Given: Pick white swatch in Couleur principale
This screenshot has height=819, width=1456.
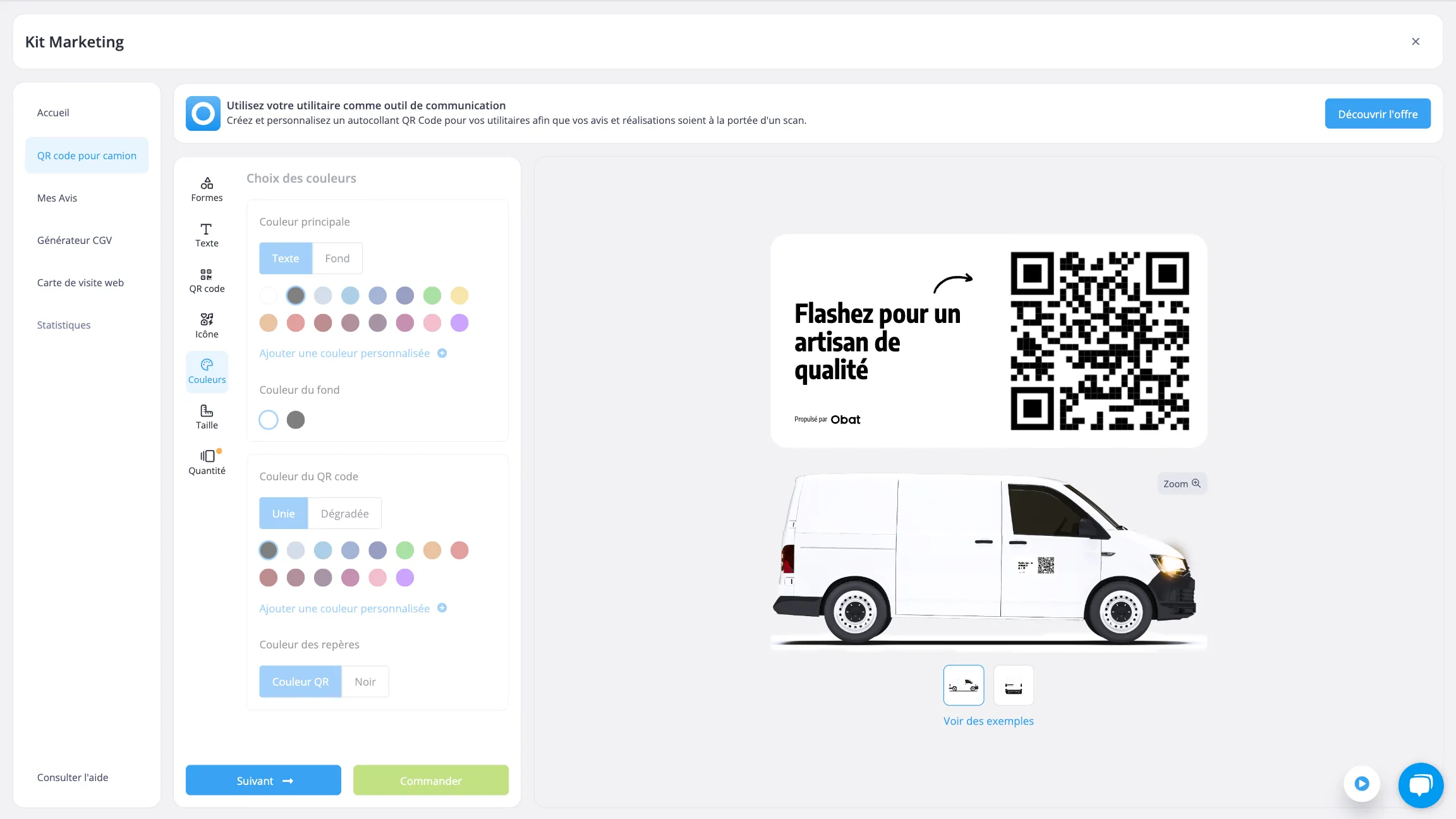Looking at the screenshot, I should click(269, 295).
